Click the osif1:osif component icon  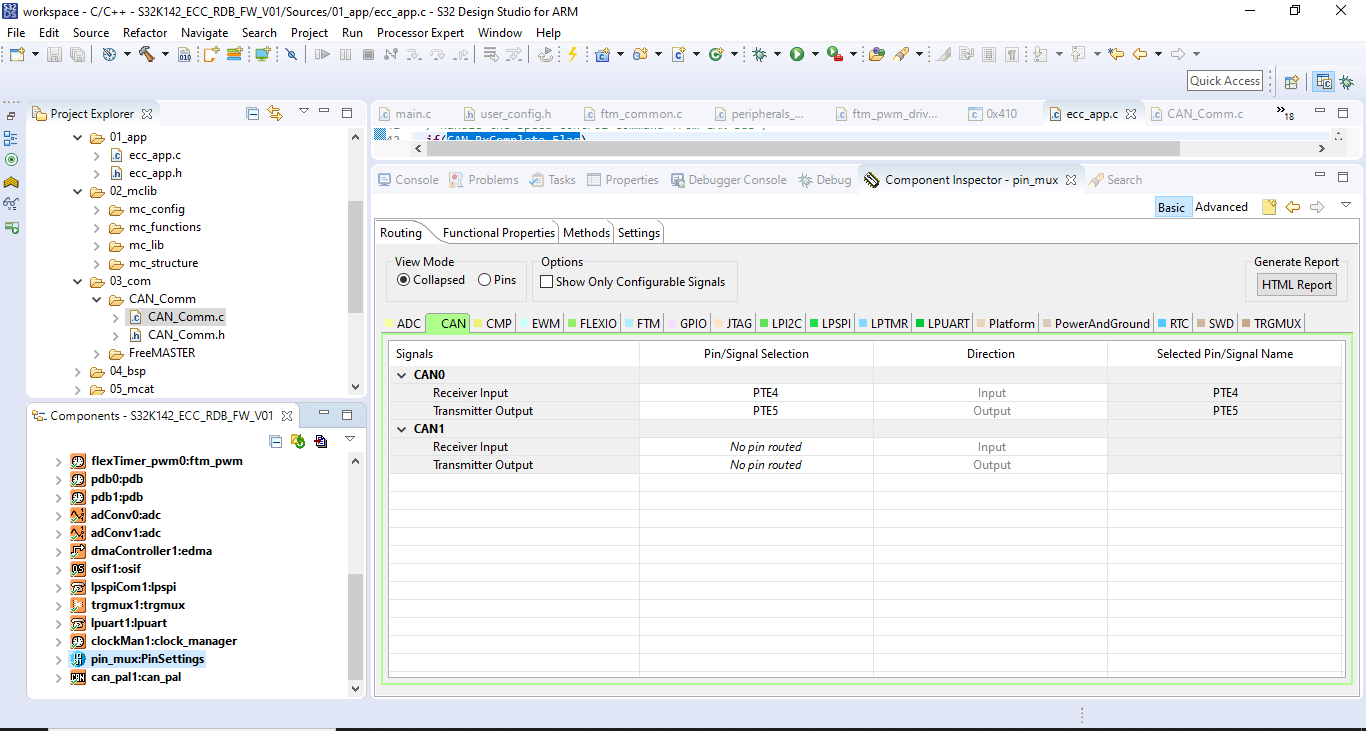(x=78, y=569)
